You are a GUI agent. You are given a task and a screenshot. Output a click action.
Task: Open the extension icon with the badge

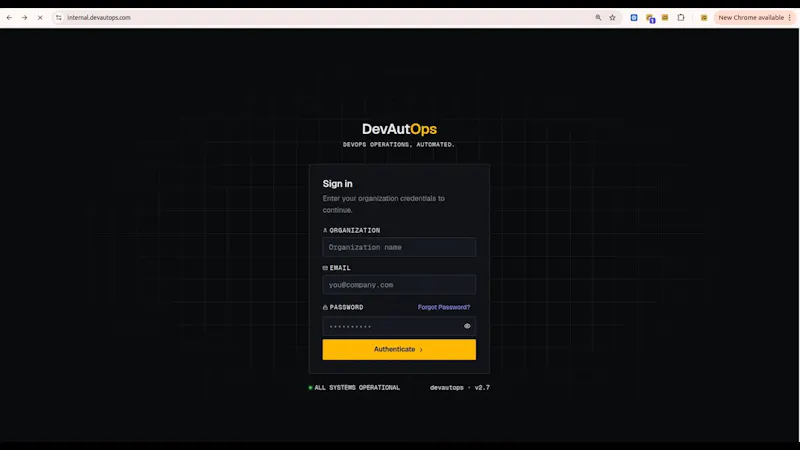650,18
